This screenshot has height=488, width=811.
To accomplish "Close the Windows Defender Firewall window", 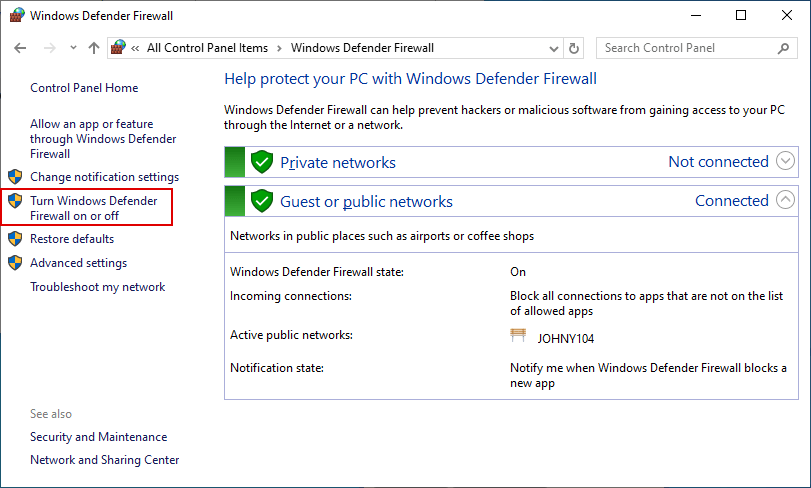I will pos(787,16).
